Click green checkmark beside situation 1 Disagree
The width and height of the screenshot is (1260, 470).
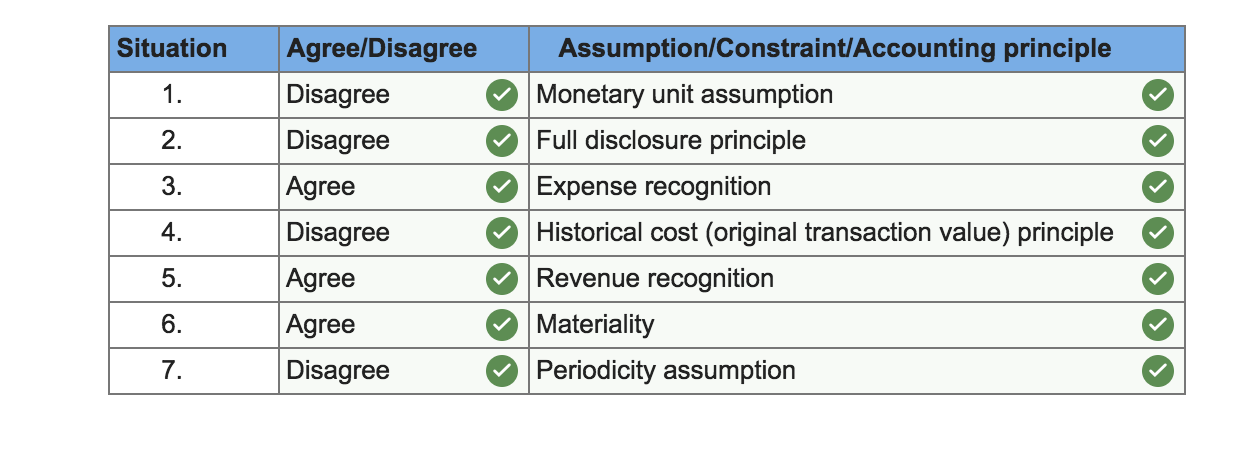(501, 95)
